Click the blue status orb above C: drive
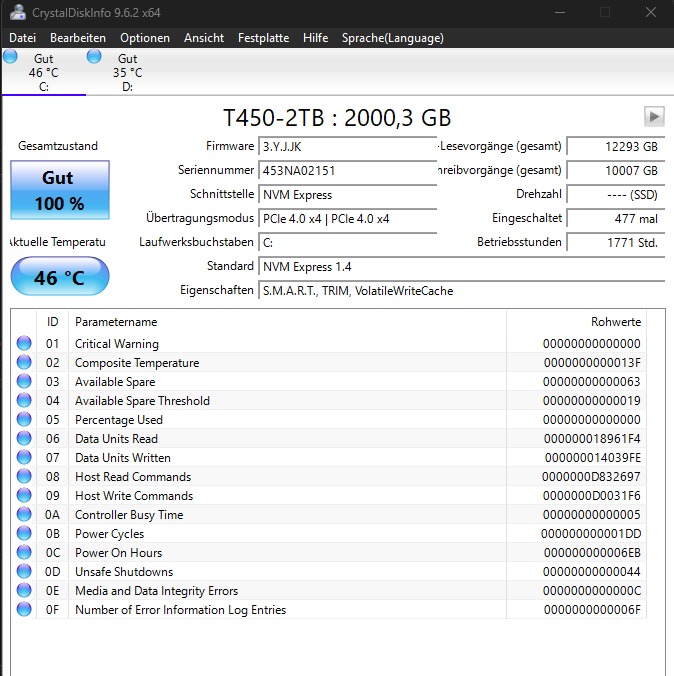The height and width of the screenshot is (676, 674). pos(10,56)
